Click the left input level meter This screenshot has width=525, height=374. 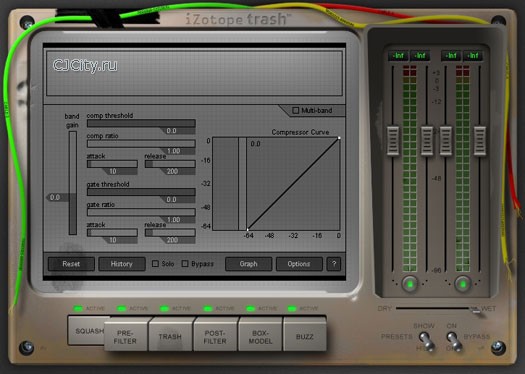409,168
